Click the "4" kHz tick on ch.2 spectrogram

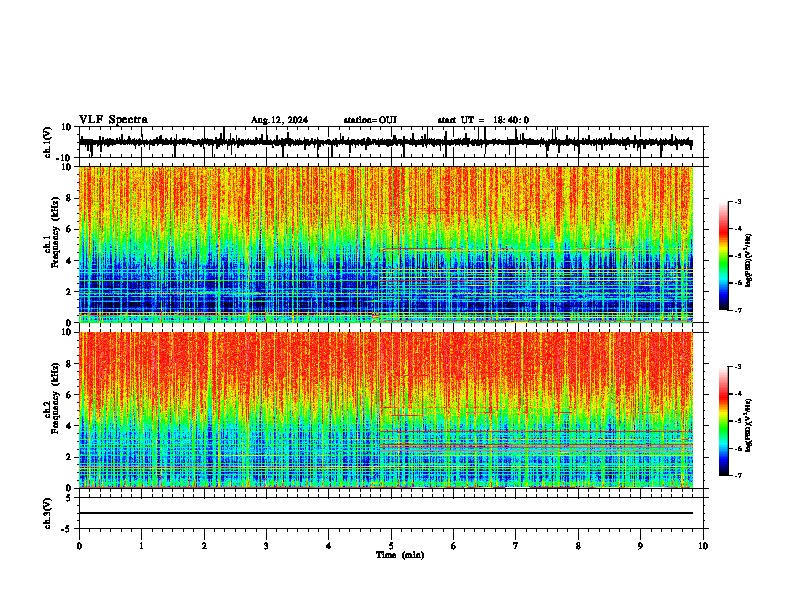[x=70, y=426]
